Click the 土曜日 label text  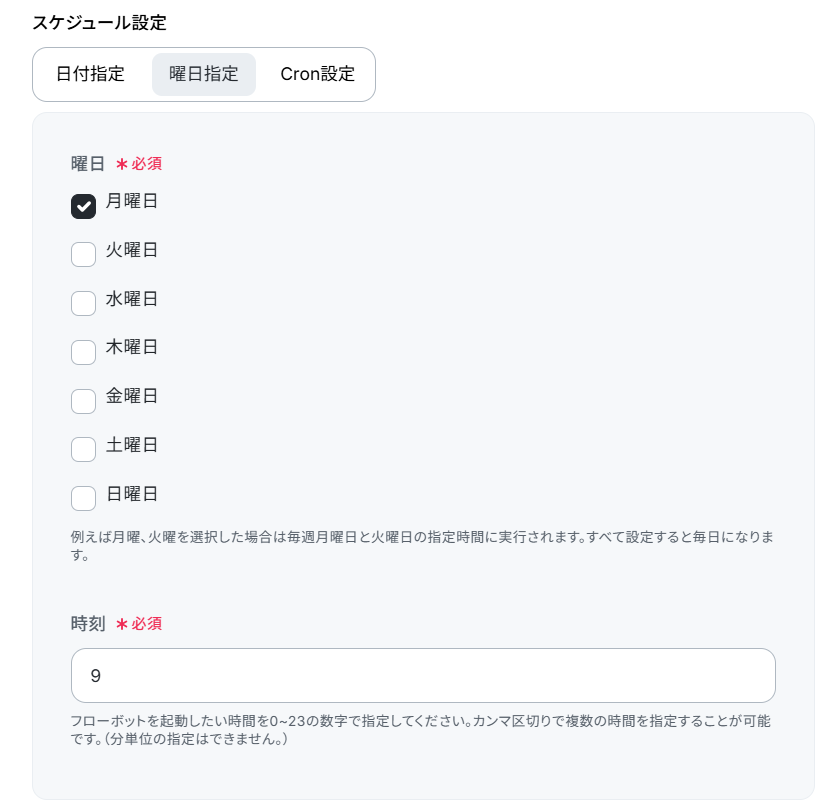point(131,444)
